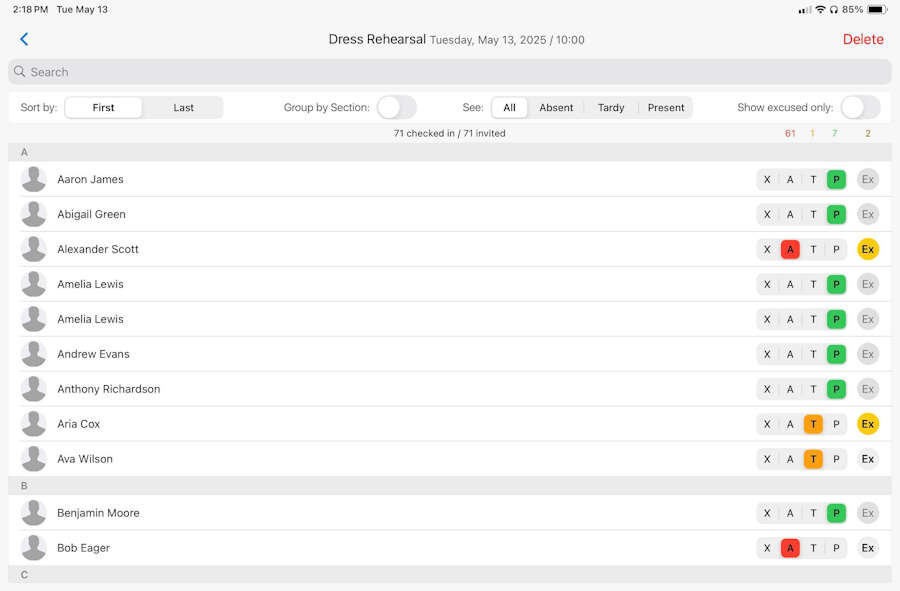Enable Show excused only switch
900x591 pixels.
coord(860,107)
